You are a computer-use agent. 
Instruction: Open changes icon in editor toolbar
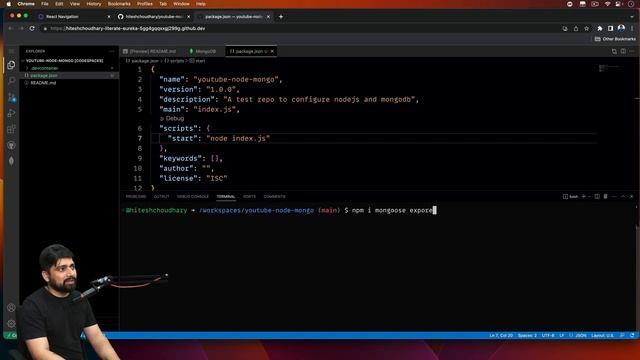click(614, 51)
